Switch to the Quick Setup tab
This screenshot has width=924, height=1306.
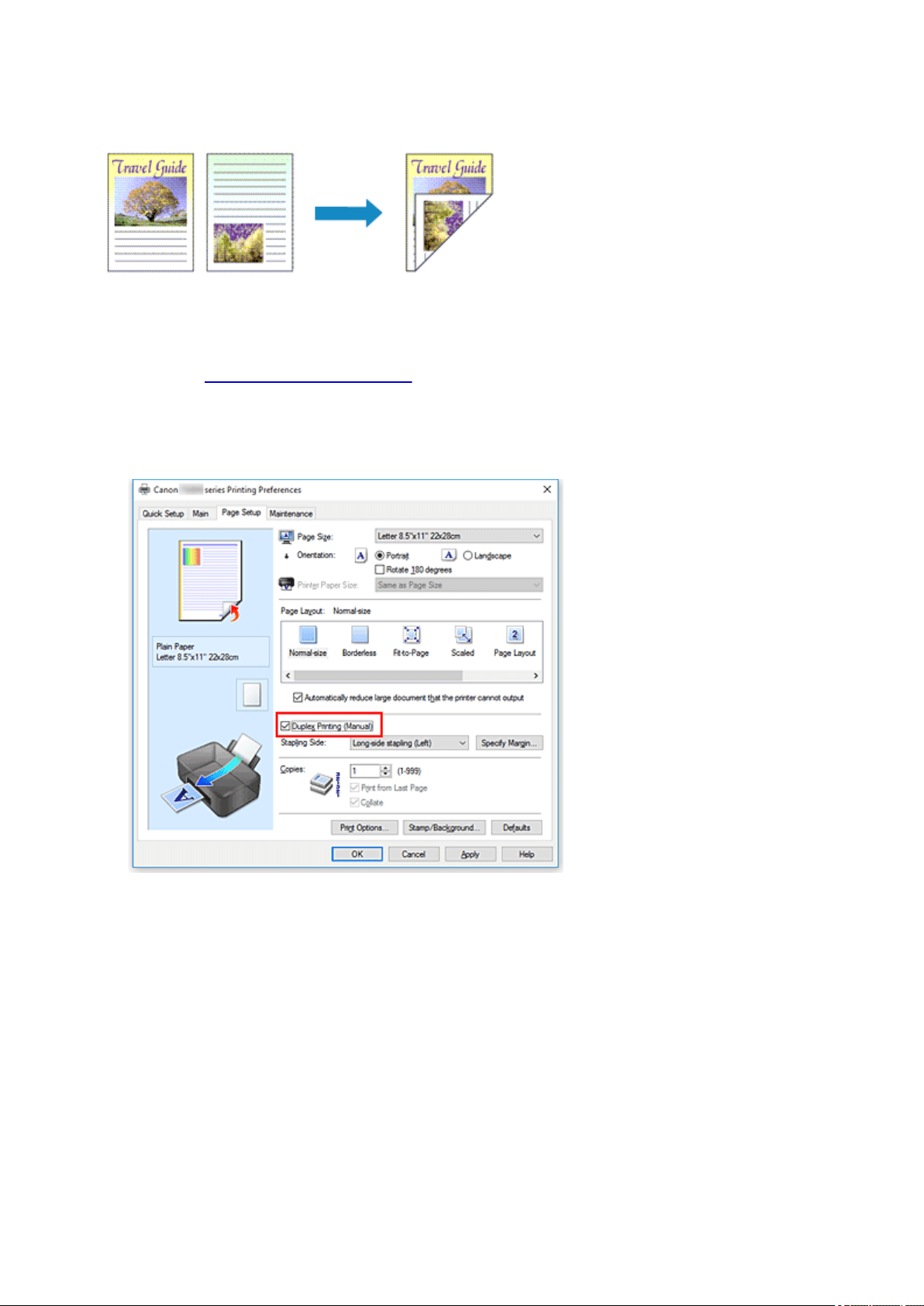point(164,514)
